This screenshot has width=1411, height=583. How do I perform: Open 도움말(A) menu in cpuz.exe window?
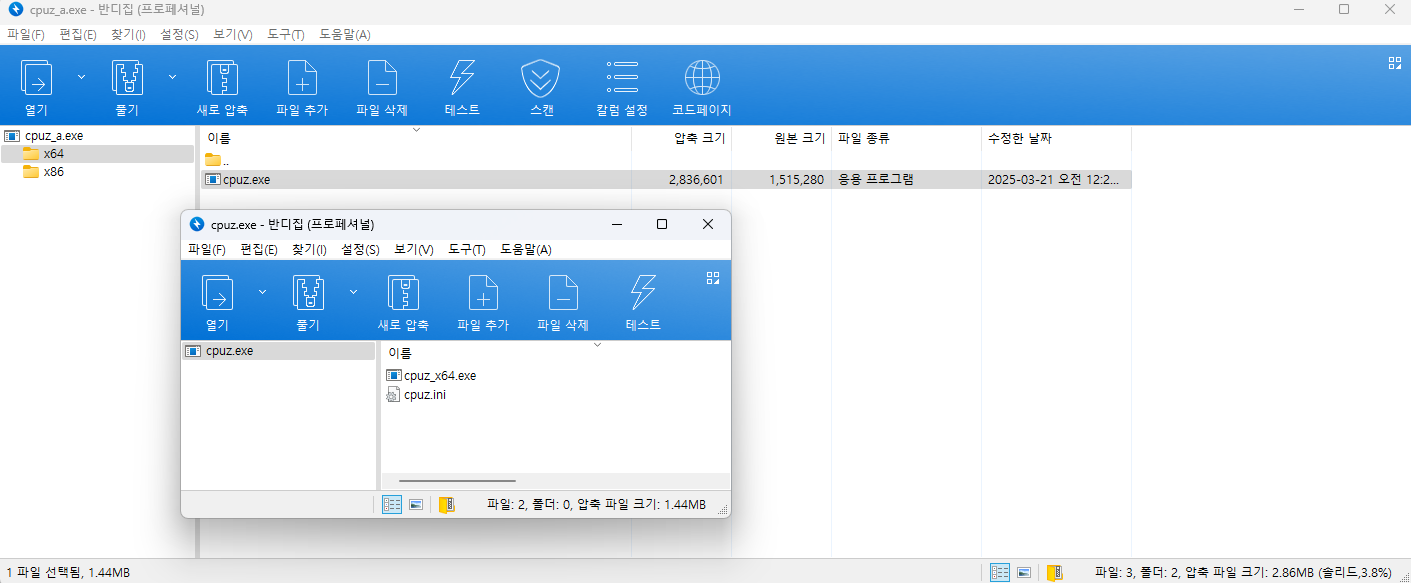tap(526, 249)
